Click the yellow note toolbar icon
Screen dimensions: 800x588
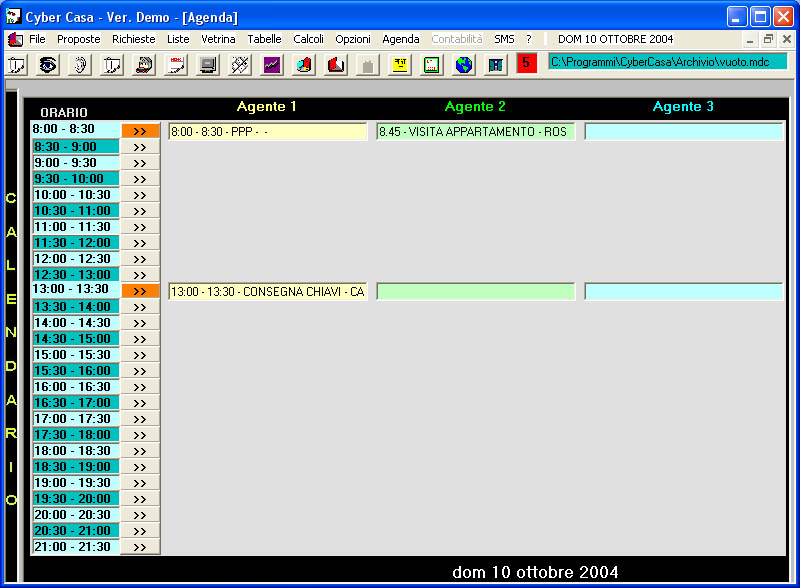pyautogui.click(x=400, y=65)
